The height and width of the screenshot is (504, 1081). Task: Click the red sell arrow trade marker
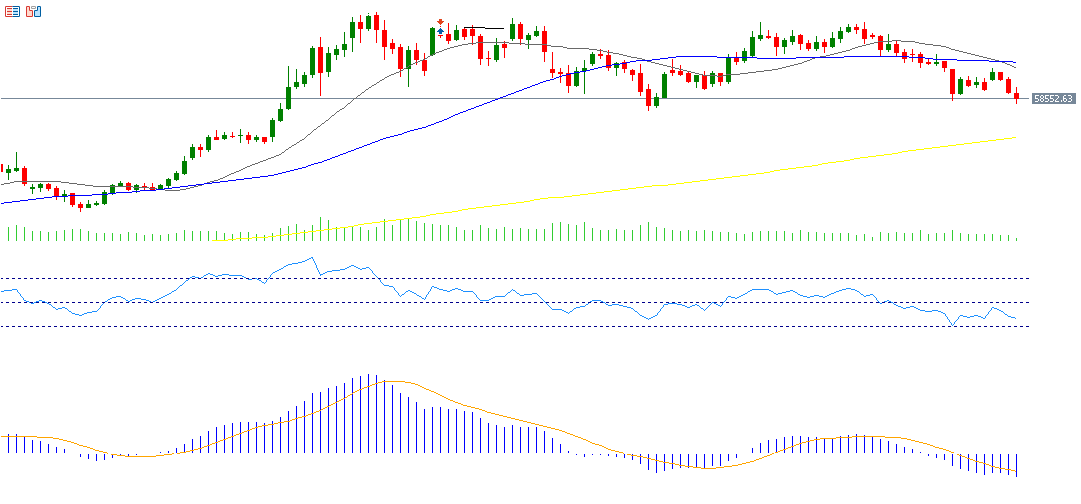440,22
